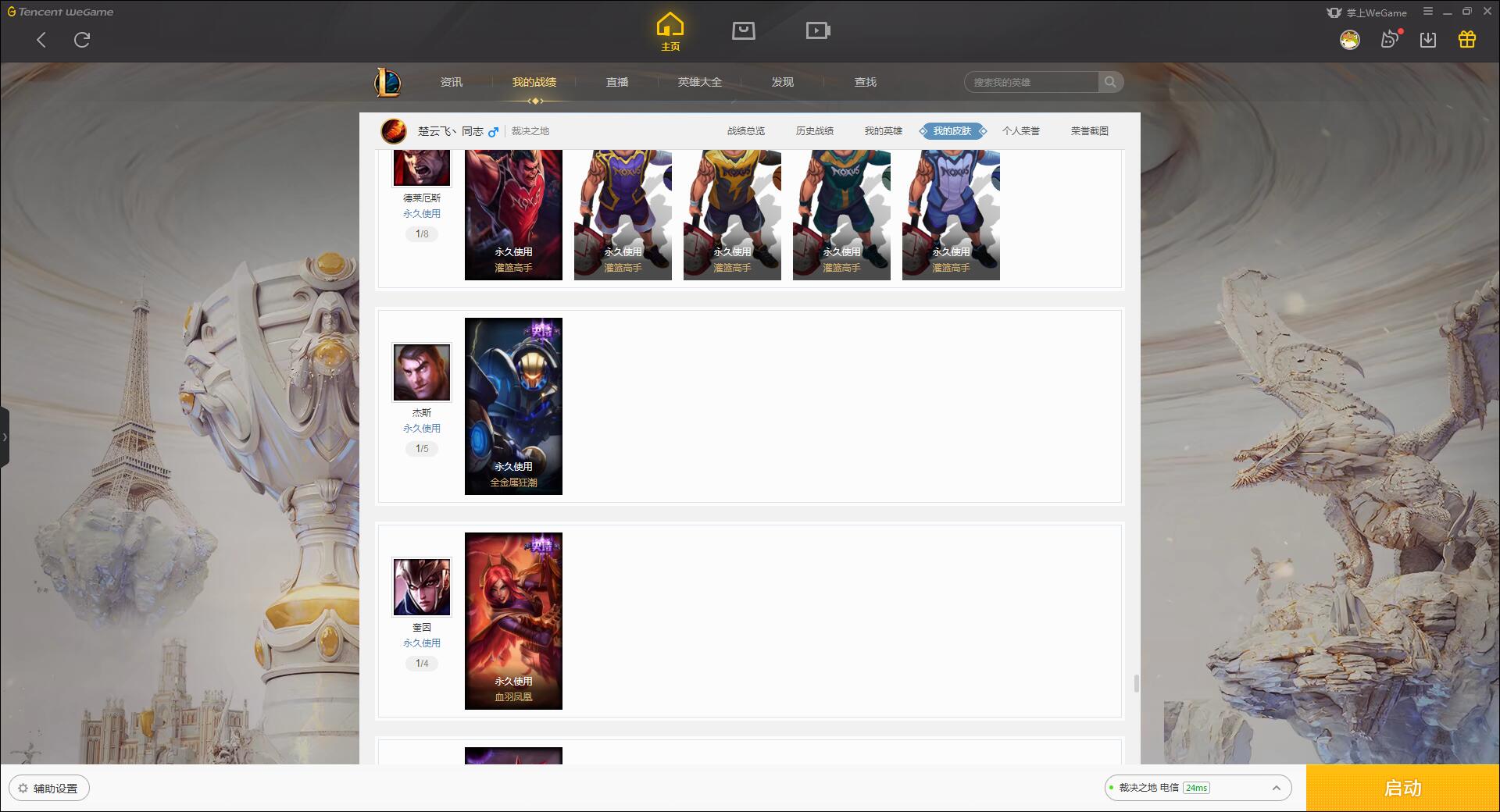
Task: Select the 我的皮肤 sub-tab
Action: click(x=952, y=131)
